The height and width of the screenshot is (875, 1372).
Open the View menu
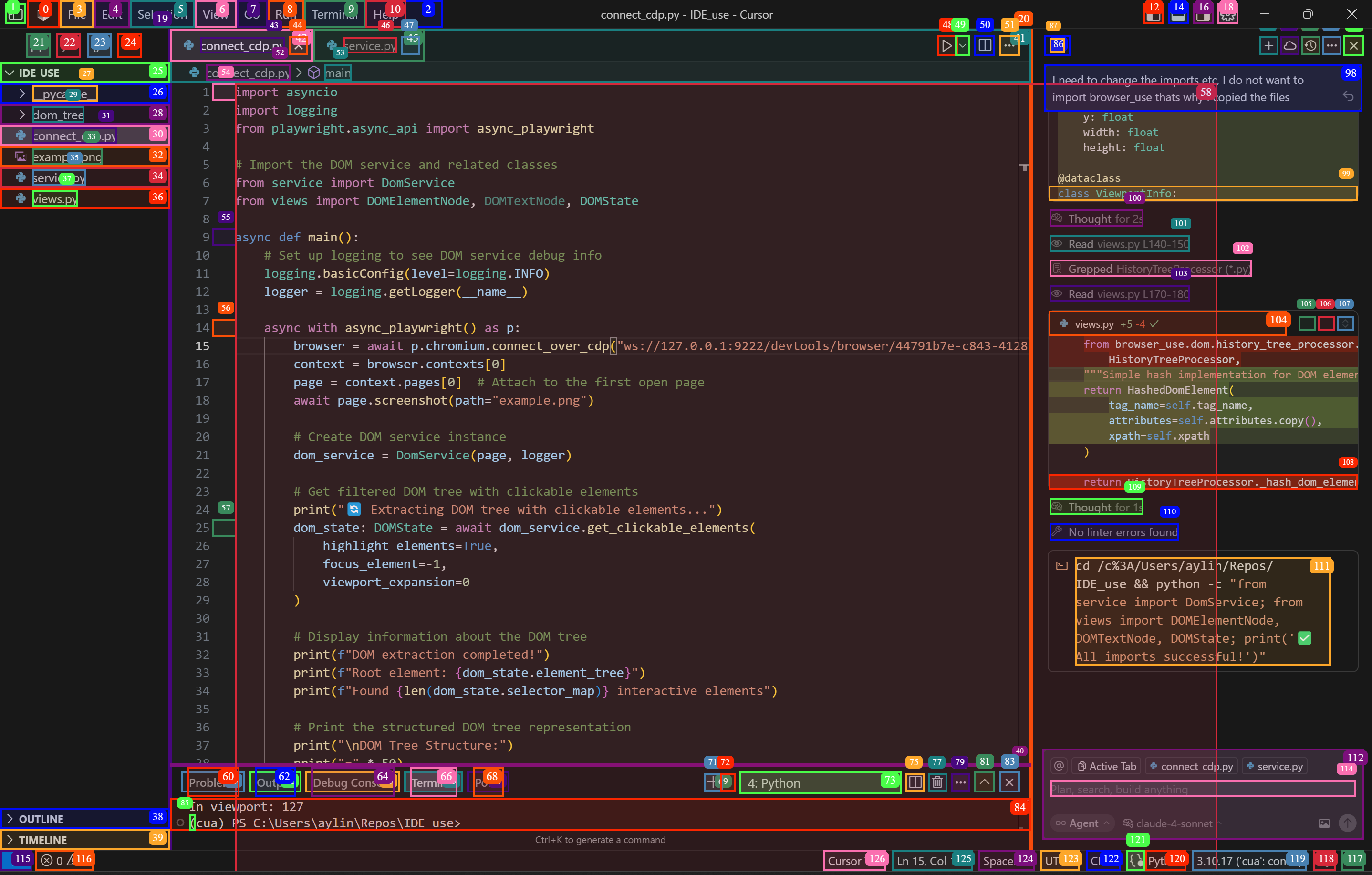click(215, 15)
